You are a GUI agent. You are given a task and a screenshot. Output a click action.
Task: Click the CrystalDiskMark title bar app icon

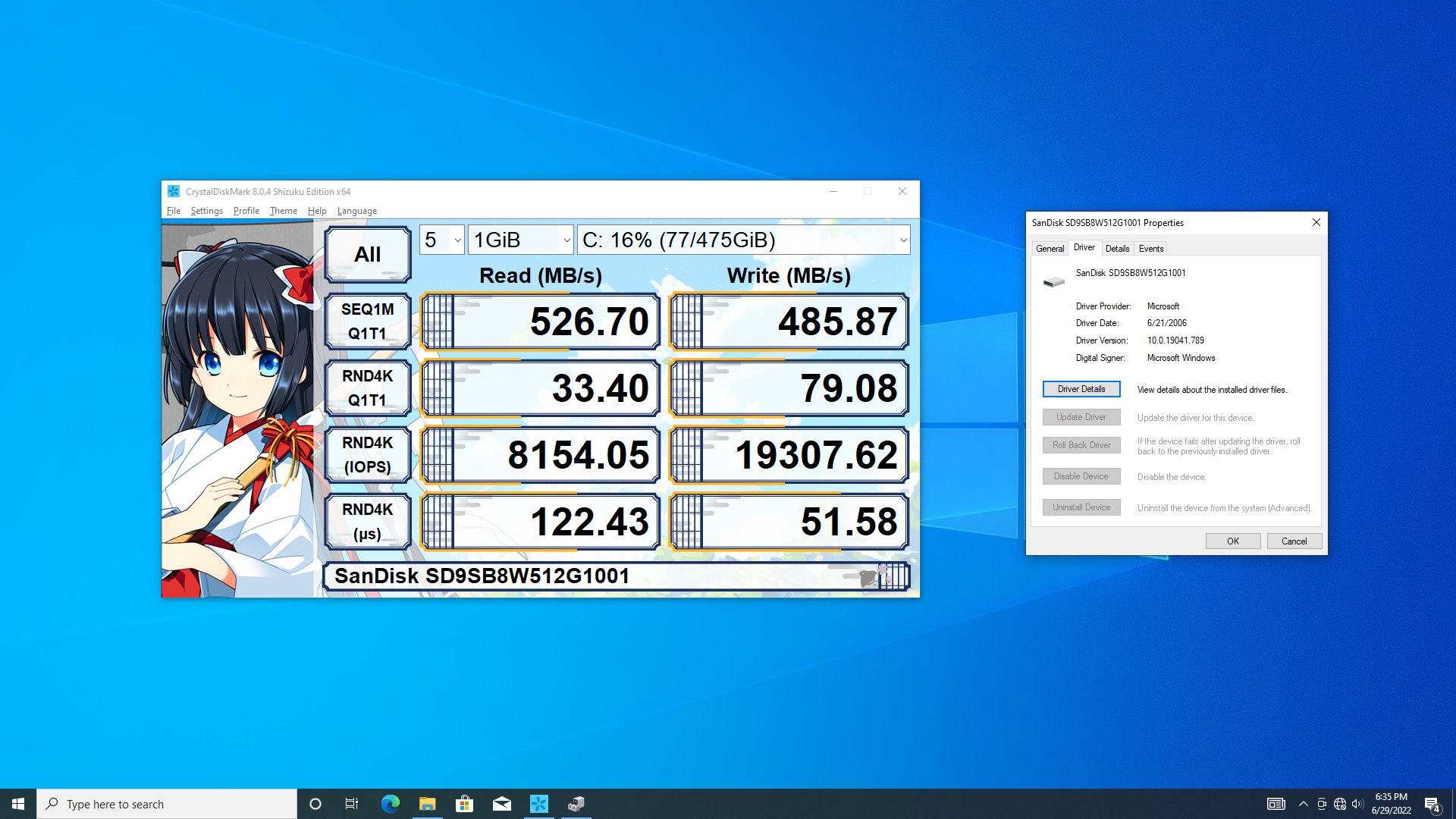(174, 191)
